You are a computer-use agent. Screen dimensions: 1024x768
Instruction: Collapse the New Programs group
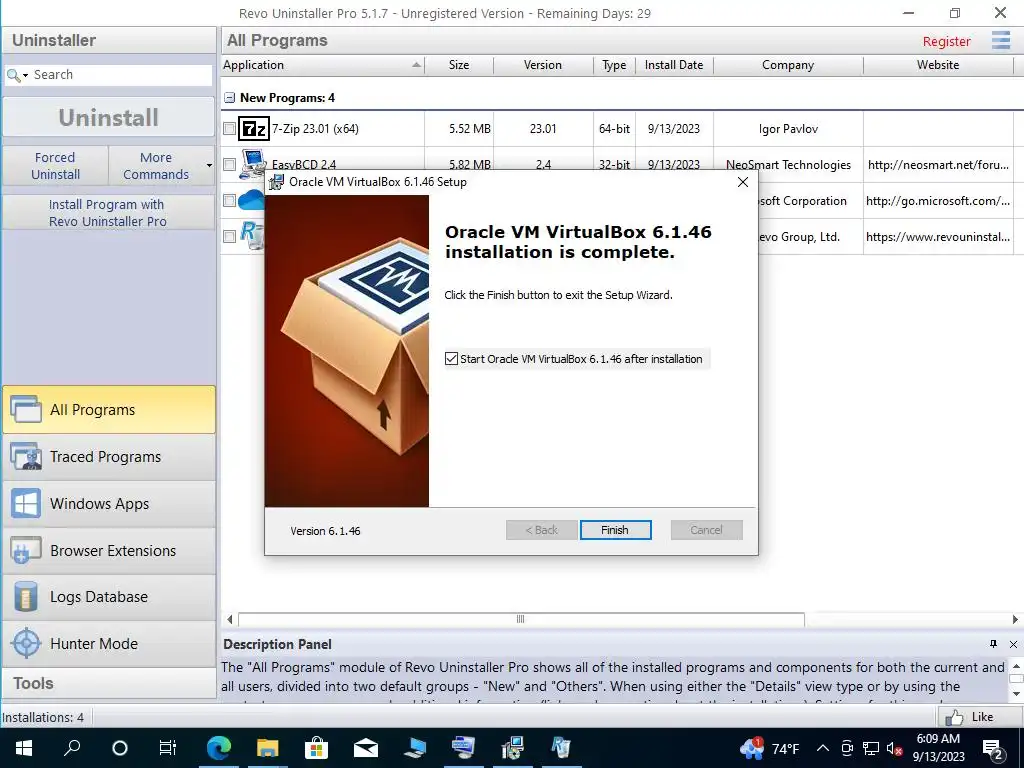pyautogui.click(x=229, y=98)
